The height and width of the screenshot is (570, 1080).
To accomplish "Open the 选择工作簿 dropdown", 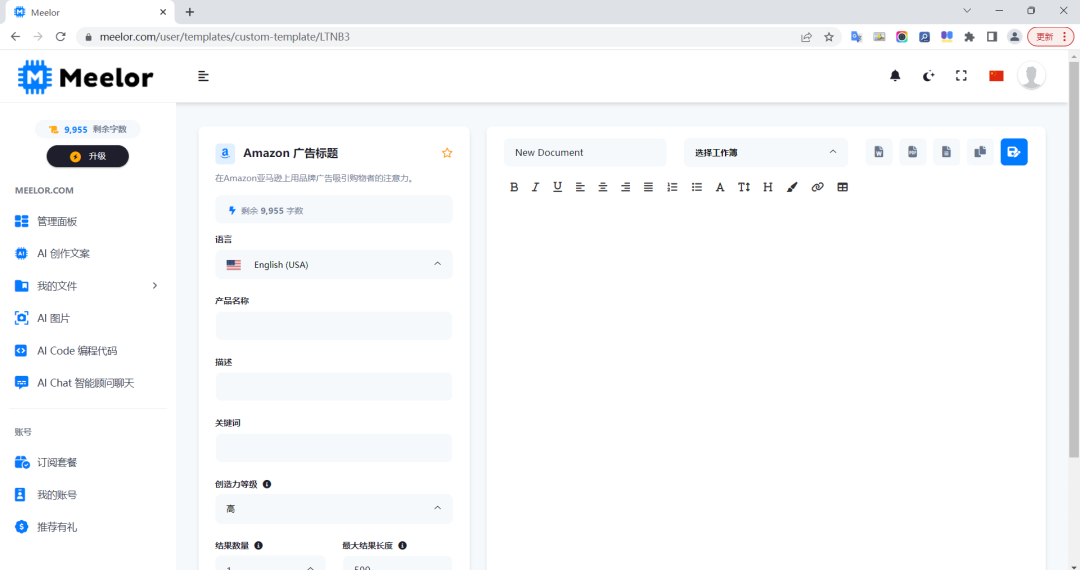I will click(765, 152).
